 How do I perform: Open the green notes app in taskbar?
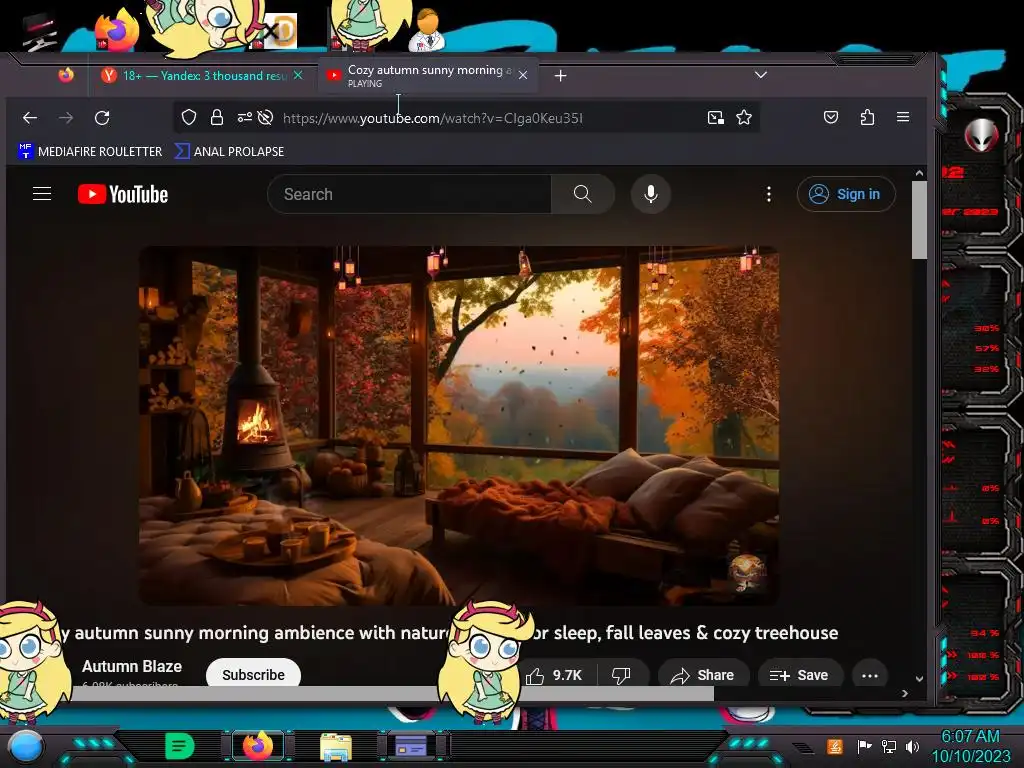click(180, 746)
